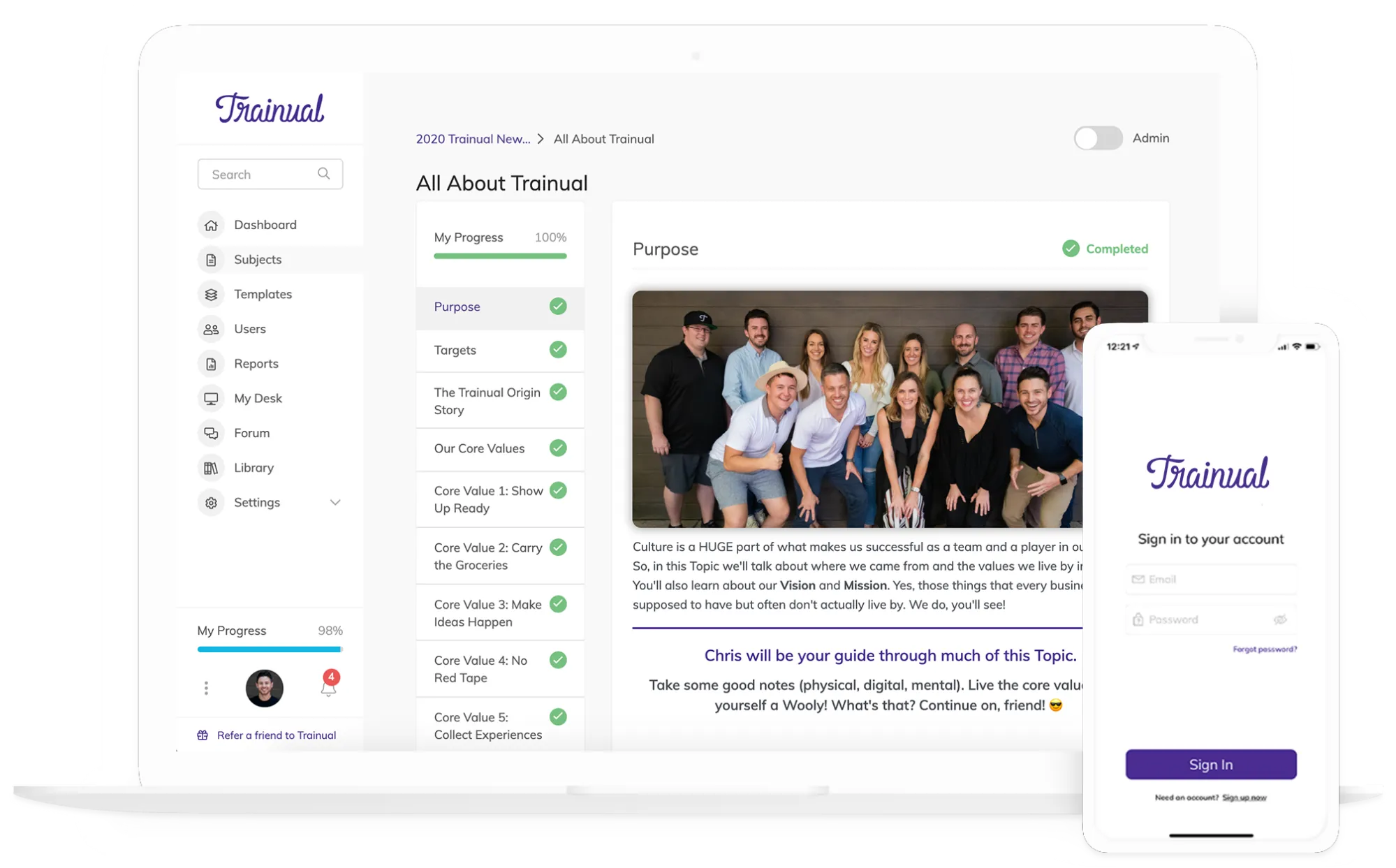Toggle password visibility eye icon on phone
This screenshot has height=868, width=1396.
pyautogui.click(x=1280, y=619)
